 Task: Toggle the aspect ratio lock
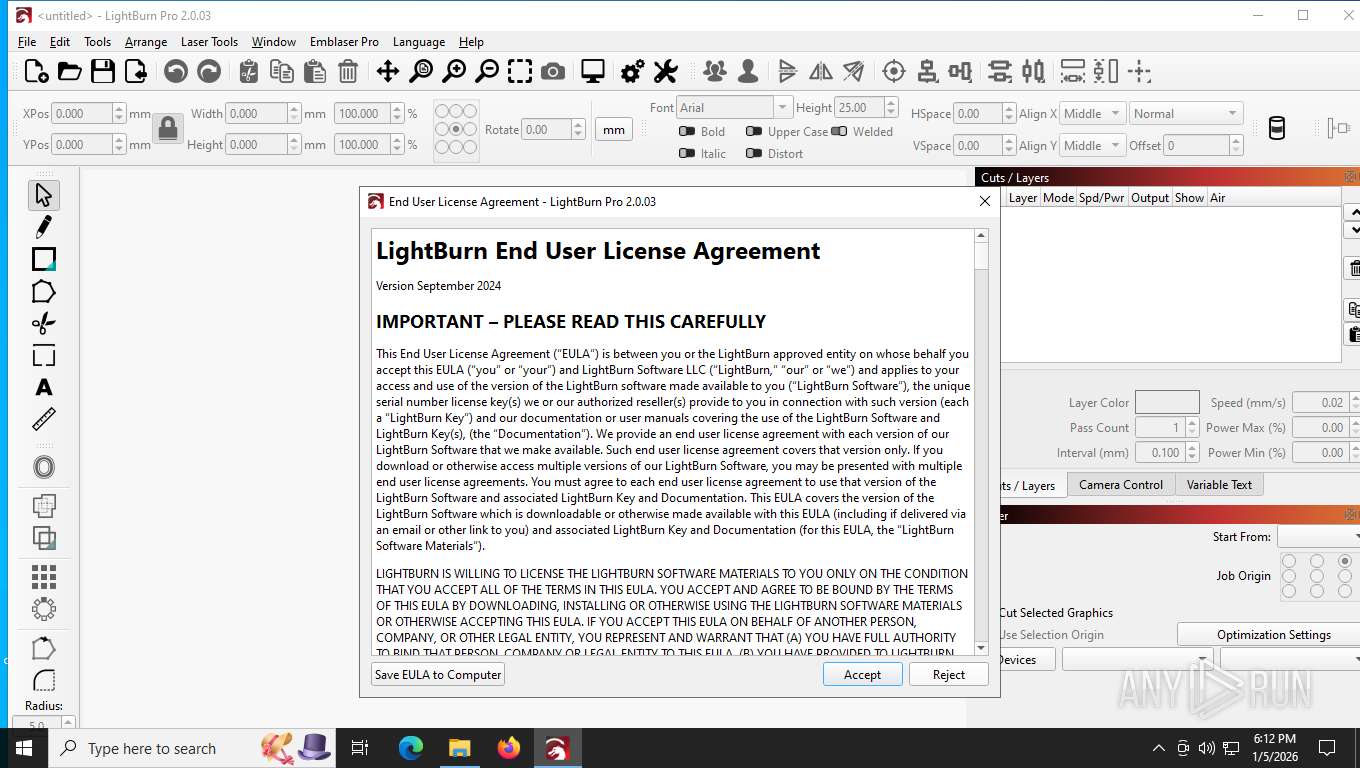(x=168, y=128)
